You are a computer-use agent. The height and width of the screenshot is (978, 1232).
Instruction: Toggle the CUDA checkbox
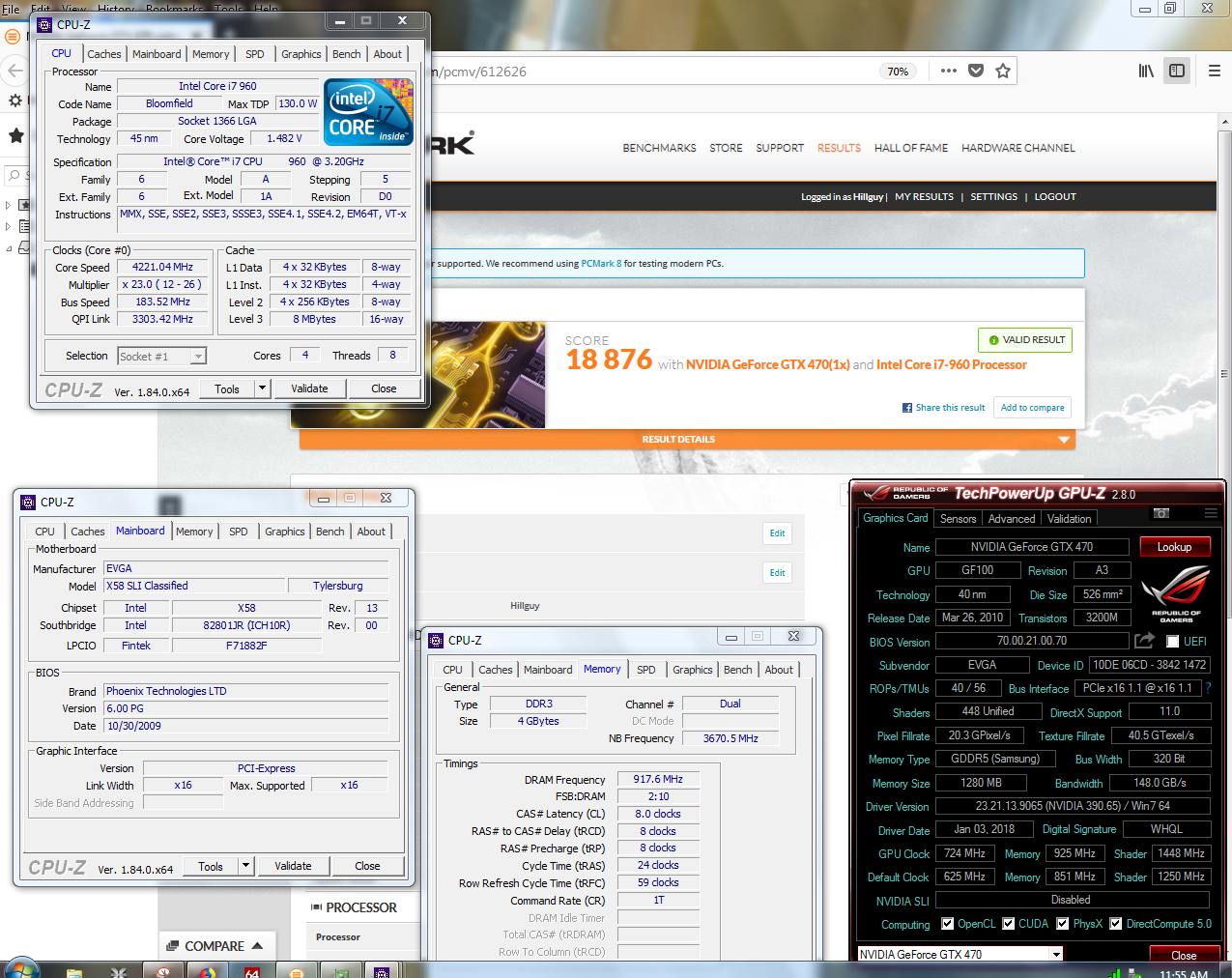coord(1009,924)
